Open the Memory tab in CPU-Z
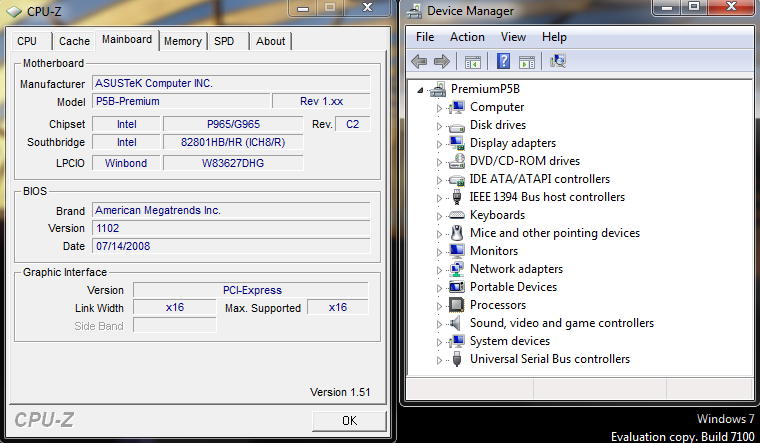 click(183, 41)
